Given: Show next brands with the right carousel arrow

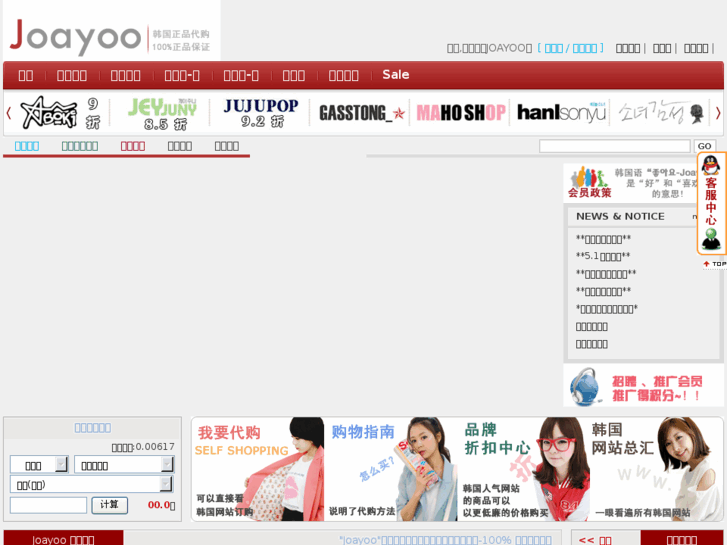Looking at the screenshot, I should 718,112.
